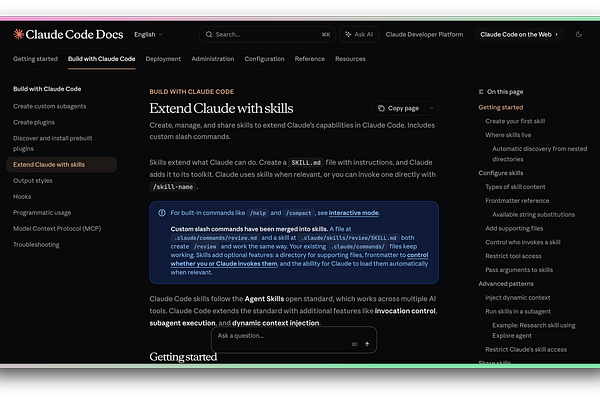Open Claude Code on the Web button

(x=519, y=34)
